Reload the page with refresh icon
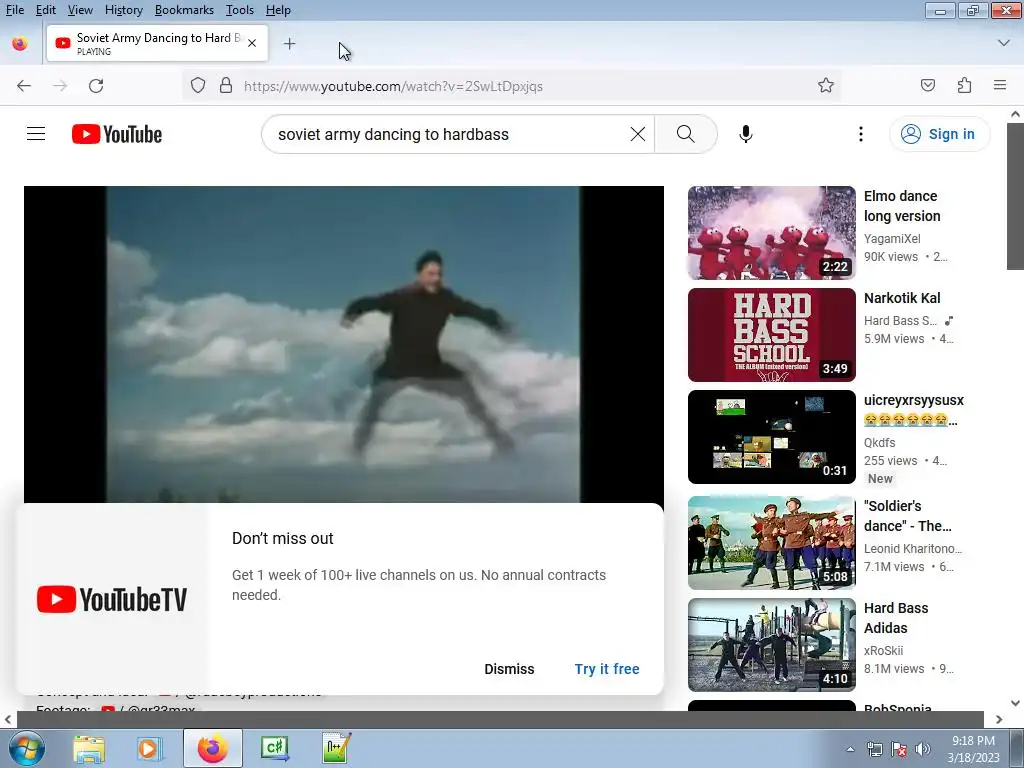1024x768 pixels. (96, 86)
